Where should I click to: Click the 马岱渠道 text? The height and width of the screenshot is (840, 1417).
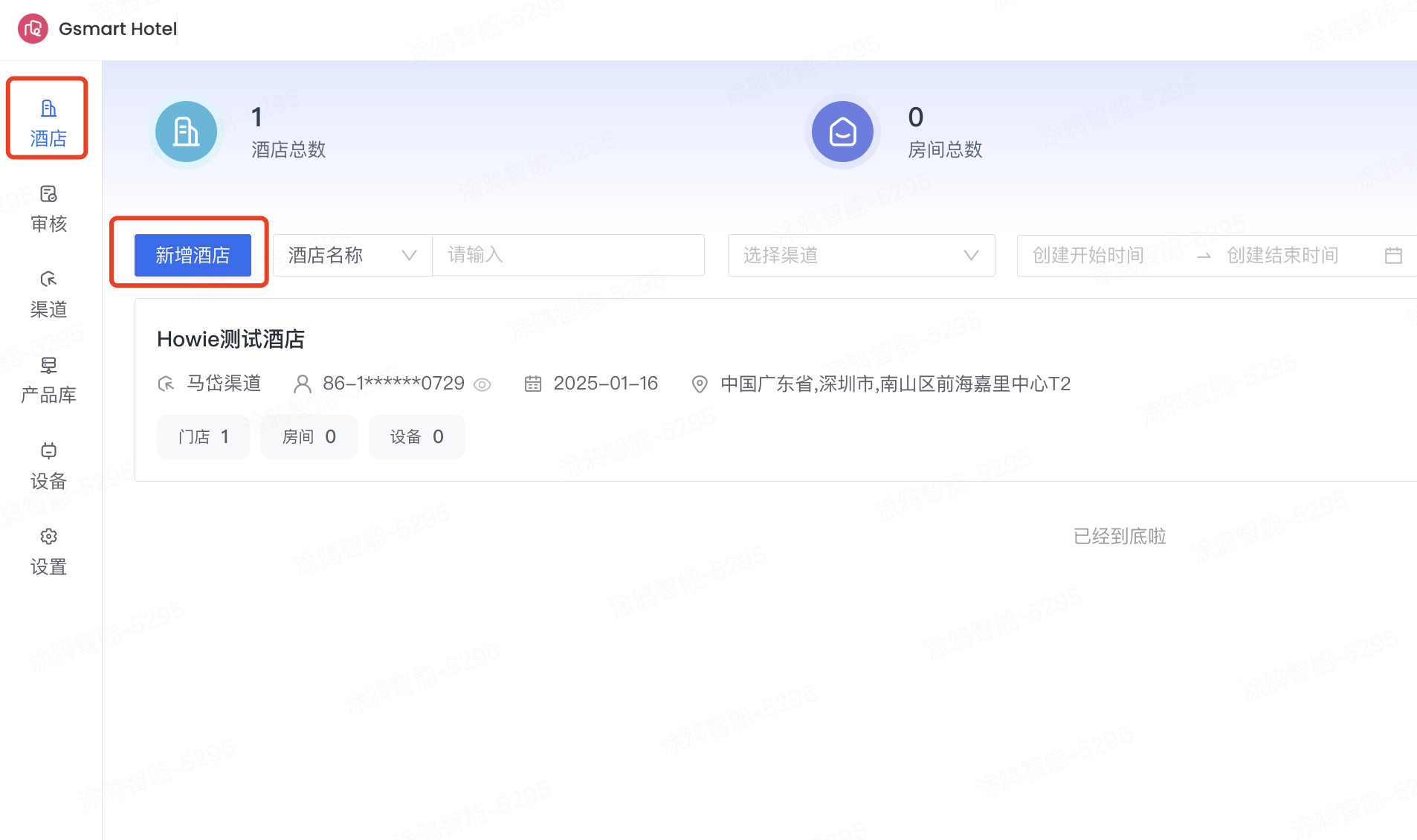224,383
